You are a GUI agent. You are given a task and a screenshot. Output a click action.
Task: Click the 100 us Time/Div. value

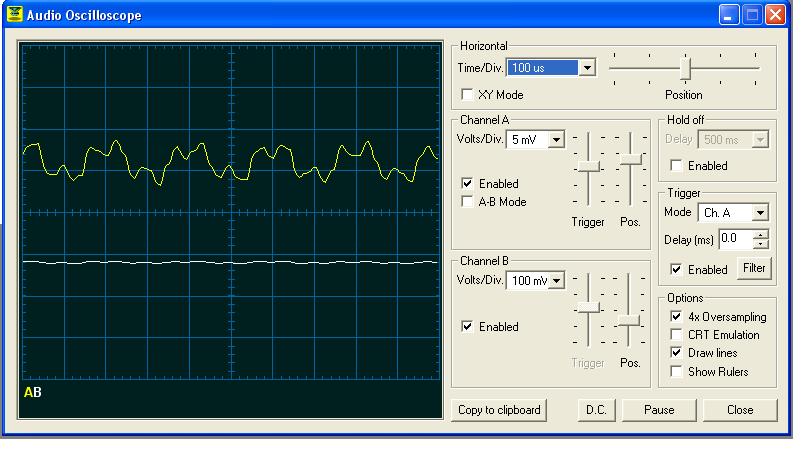543,68
